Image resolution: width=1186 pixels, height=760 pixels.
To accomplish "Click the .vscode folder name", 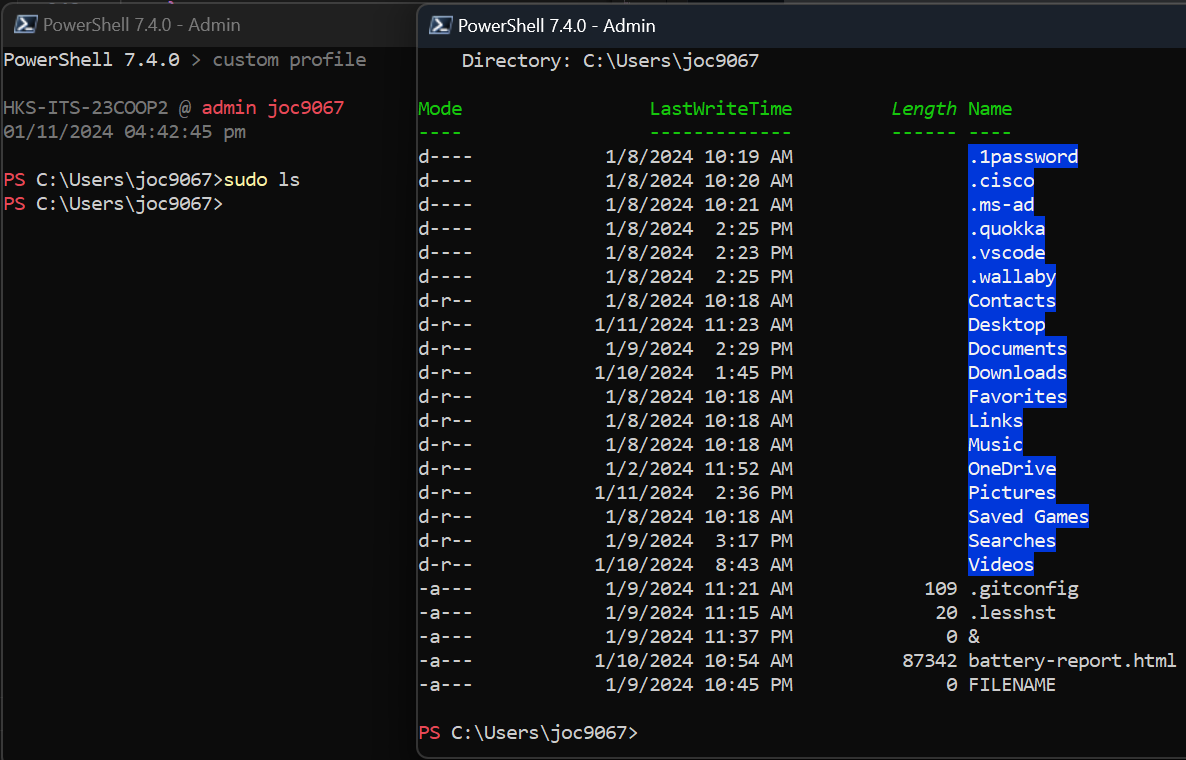I will (x=1006, y=253).
